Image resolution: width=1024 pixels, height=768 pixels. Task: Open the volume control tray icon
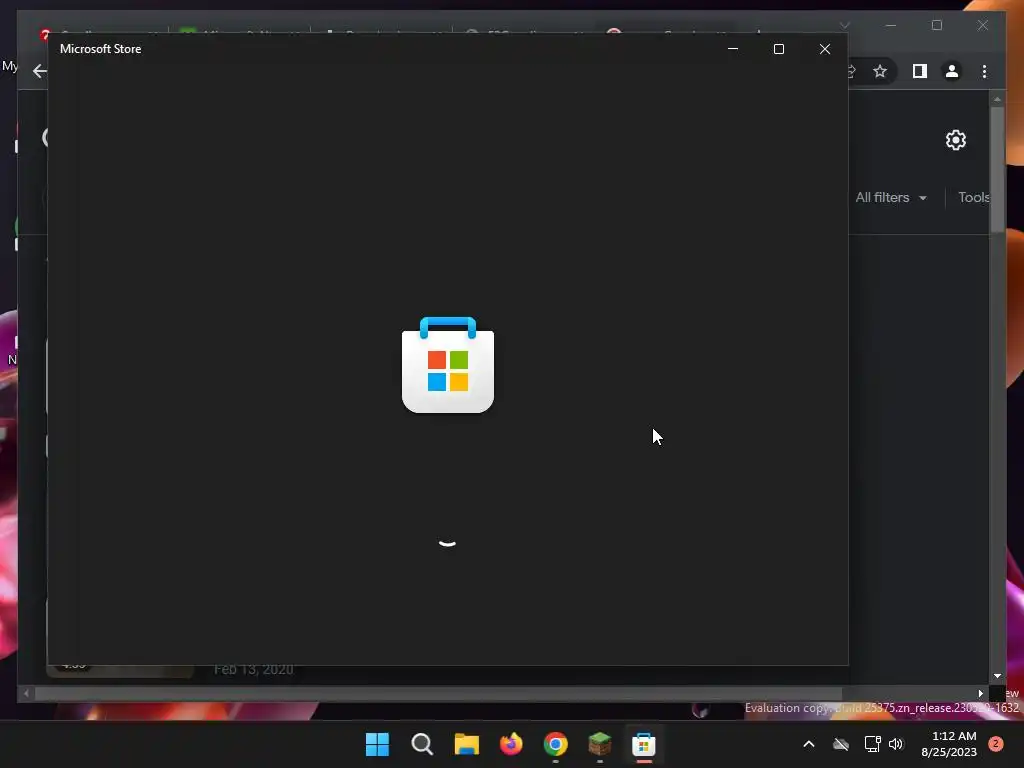coord(896,744)
